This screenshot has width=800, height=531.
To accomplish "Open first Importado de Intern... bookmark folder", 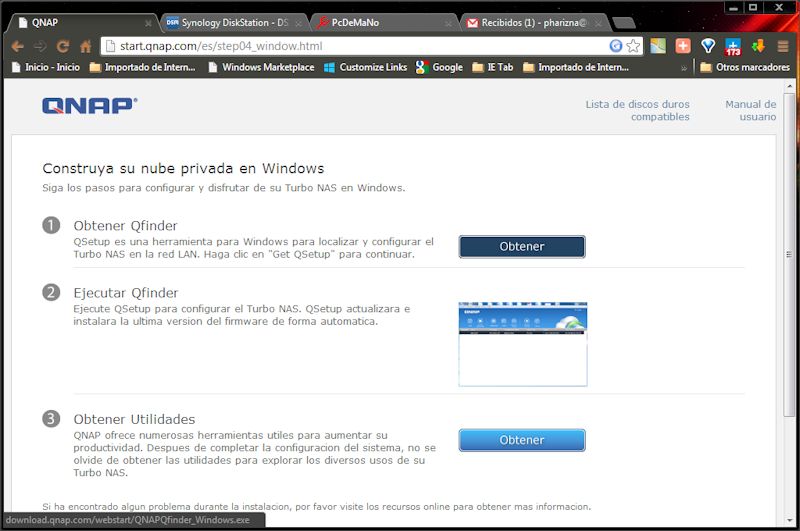I will (142, 67).
